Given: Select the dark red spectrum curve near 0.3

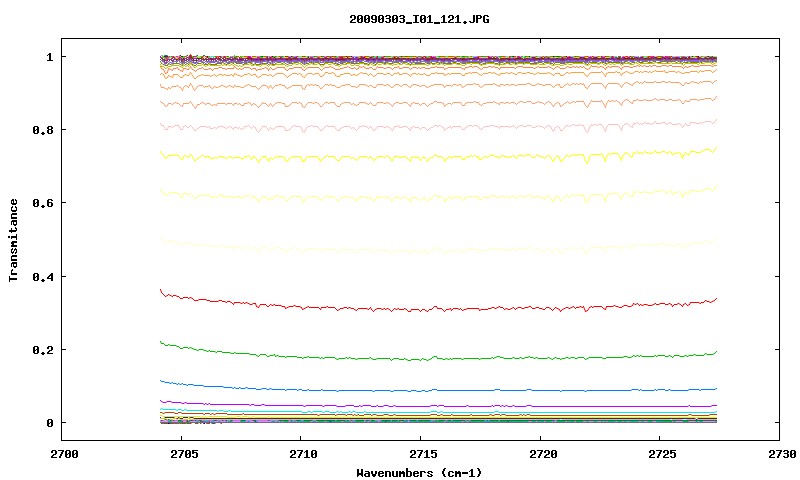Looking at the screenshot, I should pyautogui.click(x=439, y=309).
